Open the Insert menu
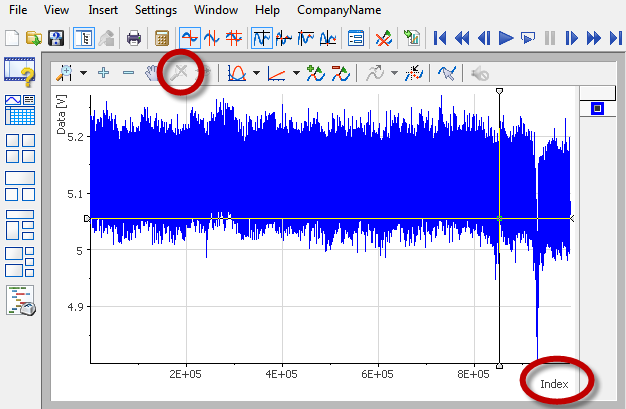The width and height of the screenshot is (626, 409). tap(102, 9)
